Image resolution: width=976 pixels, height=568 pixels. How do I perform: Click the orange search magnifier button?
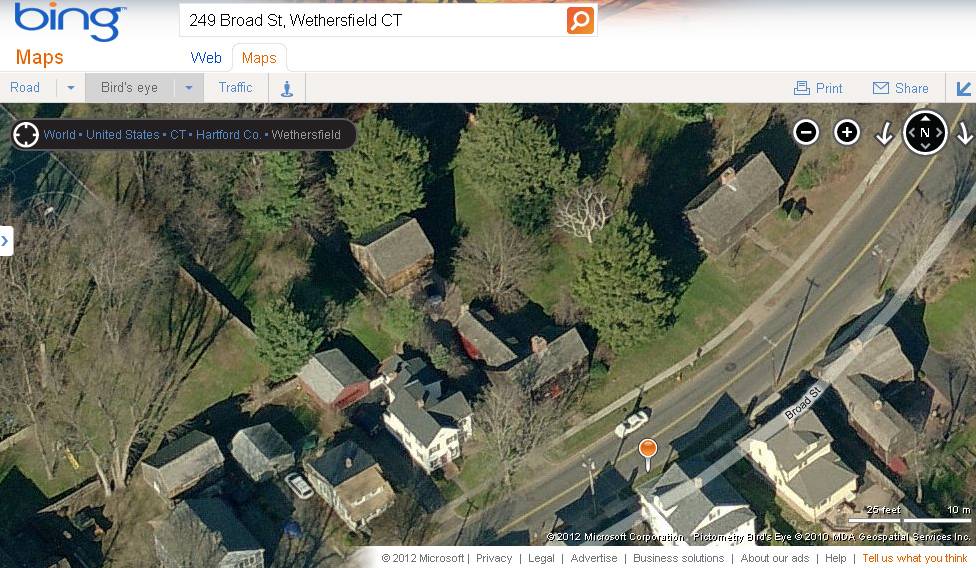[x=580, y=21]
